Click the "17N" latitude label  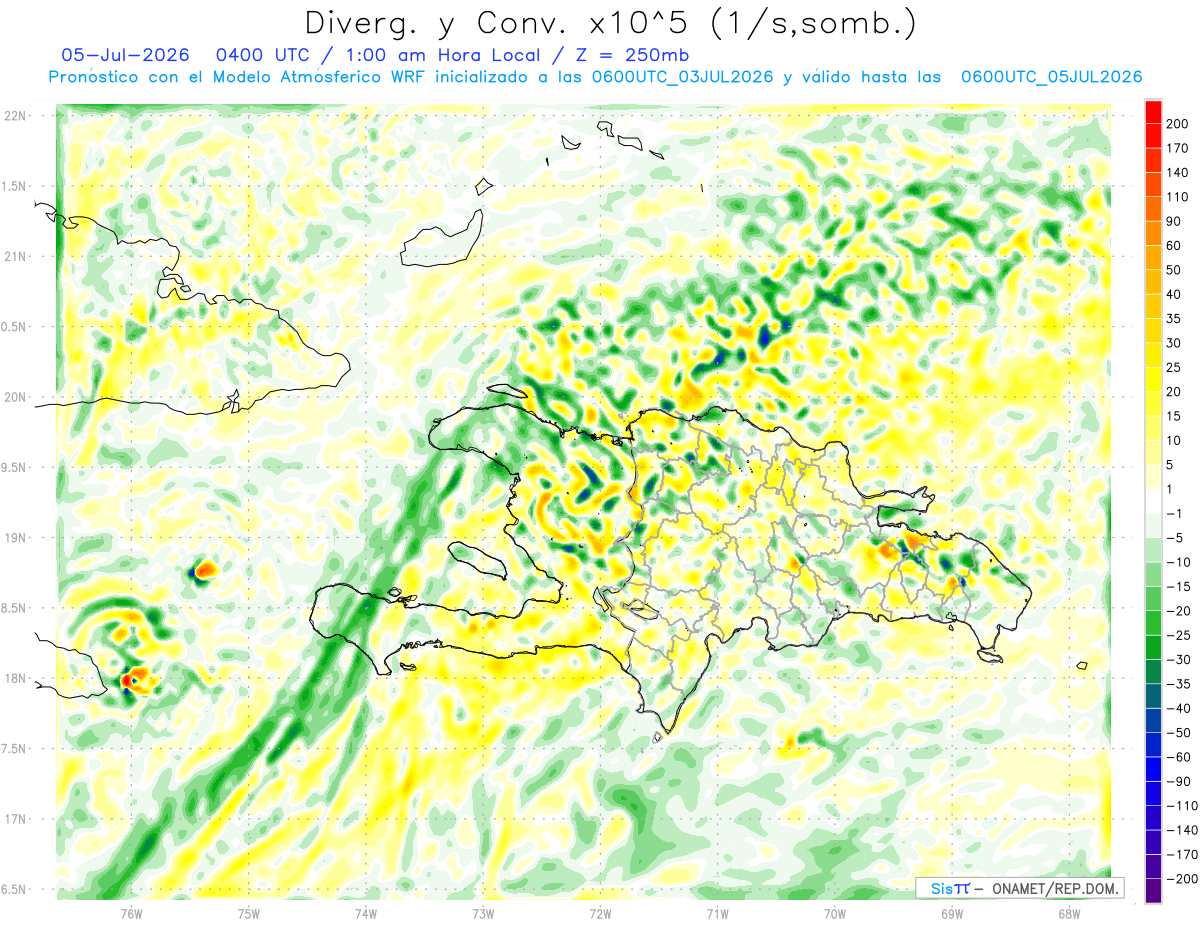pos(15,818)
